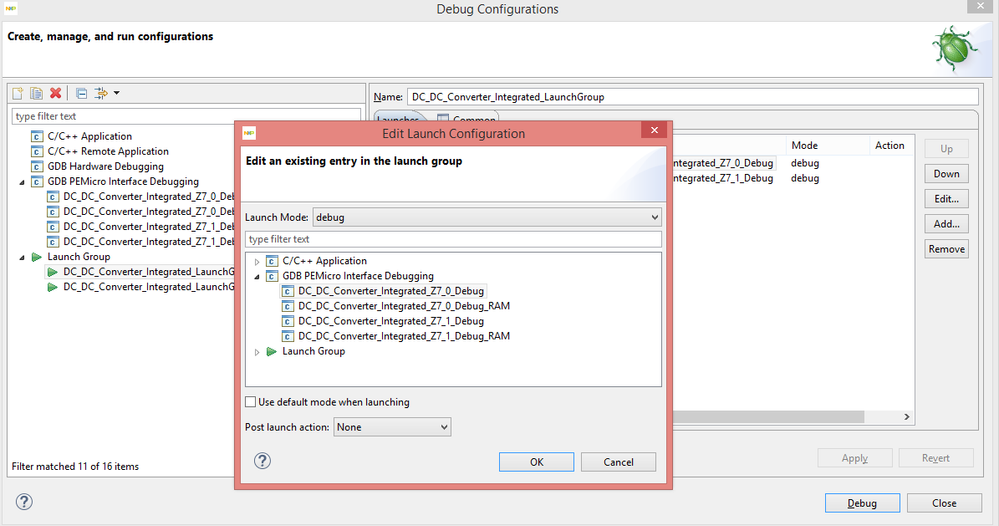Click GDB PEMicro Interface Debugging icon in dialog tree
999x526 pixels.
click(272, 276)
